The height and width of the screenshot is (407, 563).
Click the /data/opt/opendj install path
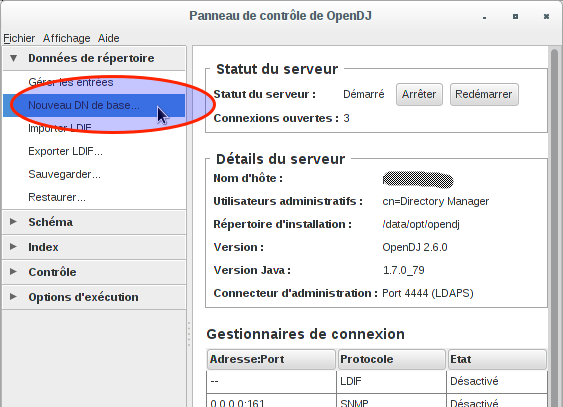pyautogui.click(x=421, y=224)
